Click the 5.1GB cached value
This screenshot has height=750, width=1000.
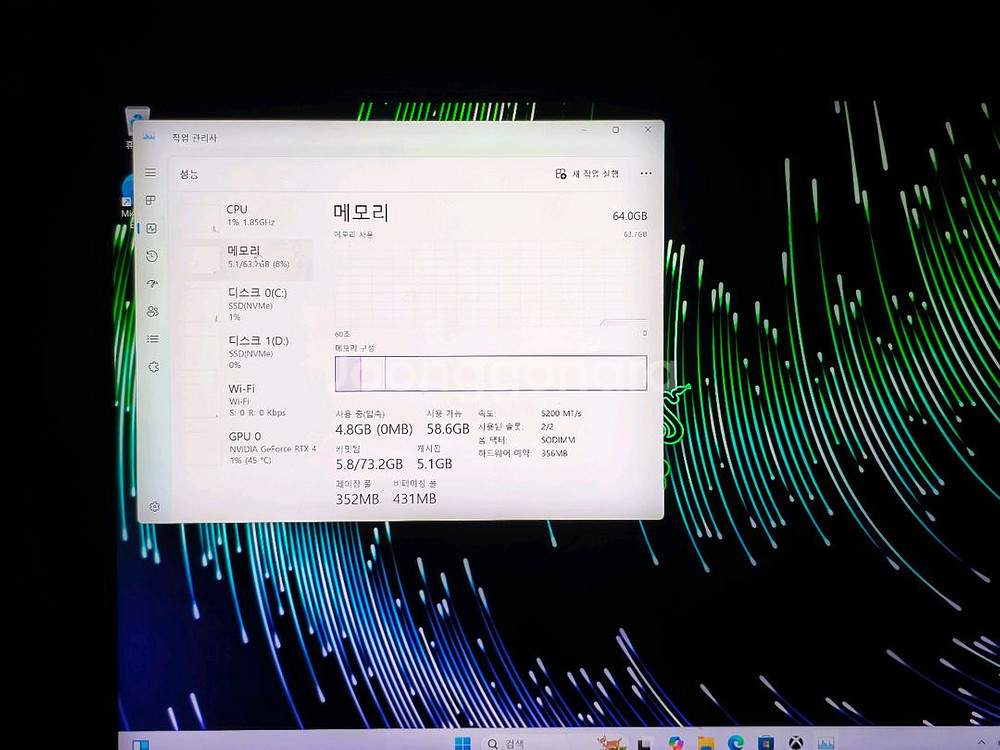click(434, 464)
